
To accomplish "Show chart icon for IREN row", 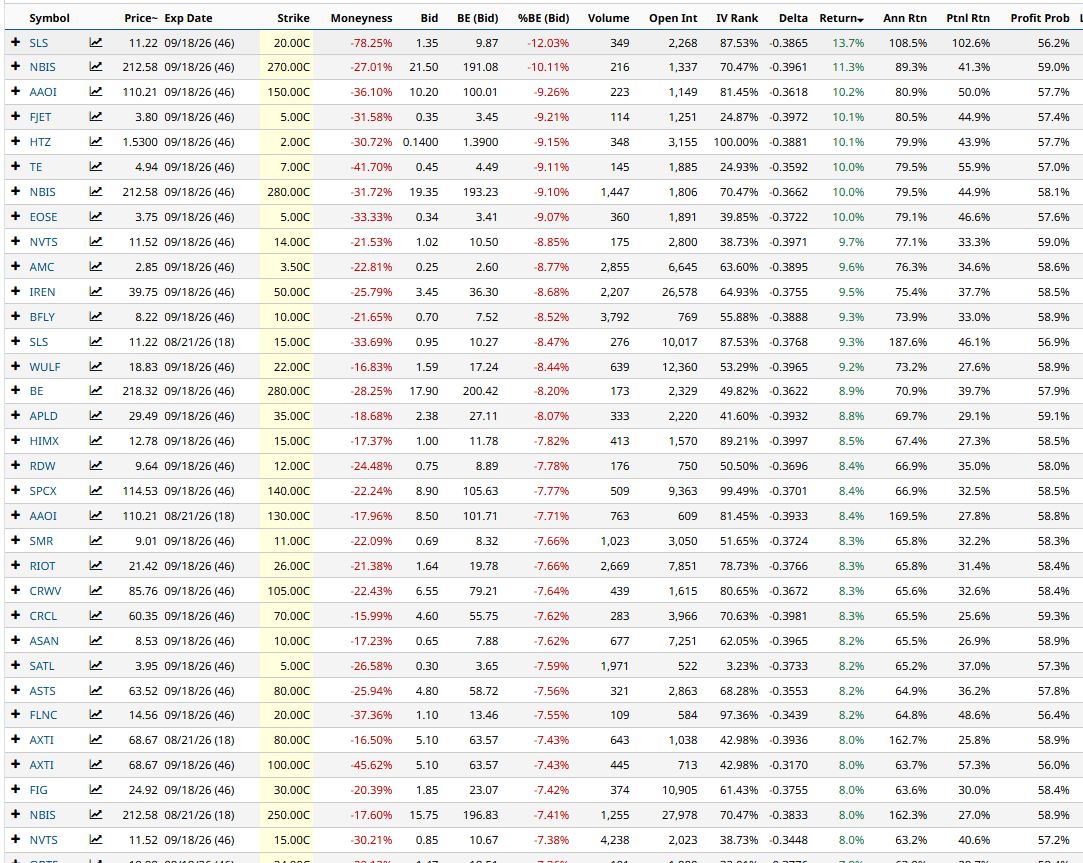I will [x=96, y=292].
